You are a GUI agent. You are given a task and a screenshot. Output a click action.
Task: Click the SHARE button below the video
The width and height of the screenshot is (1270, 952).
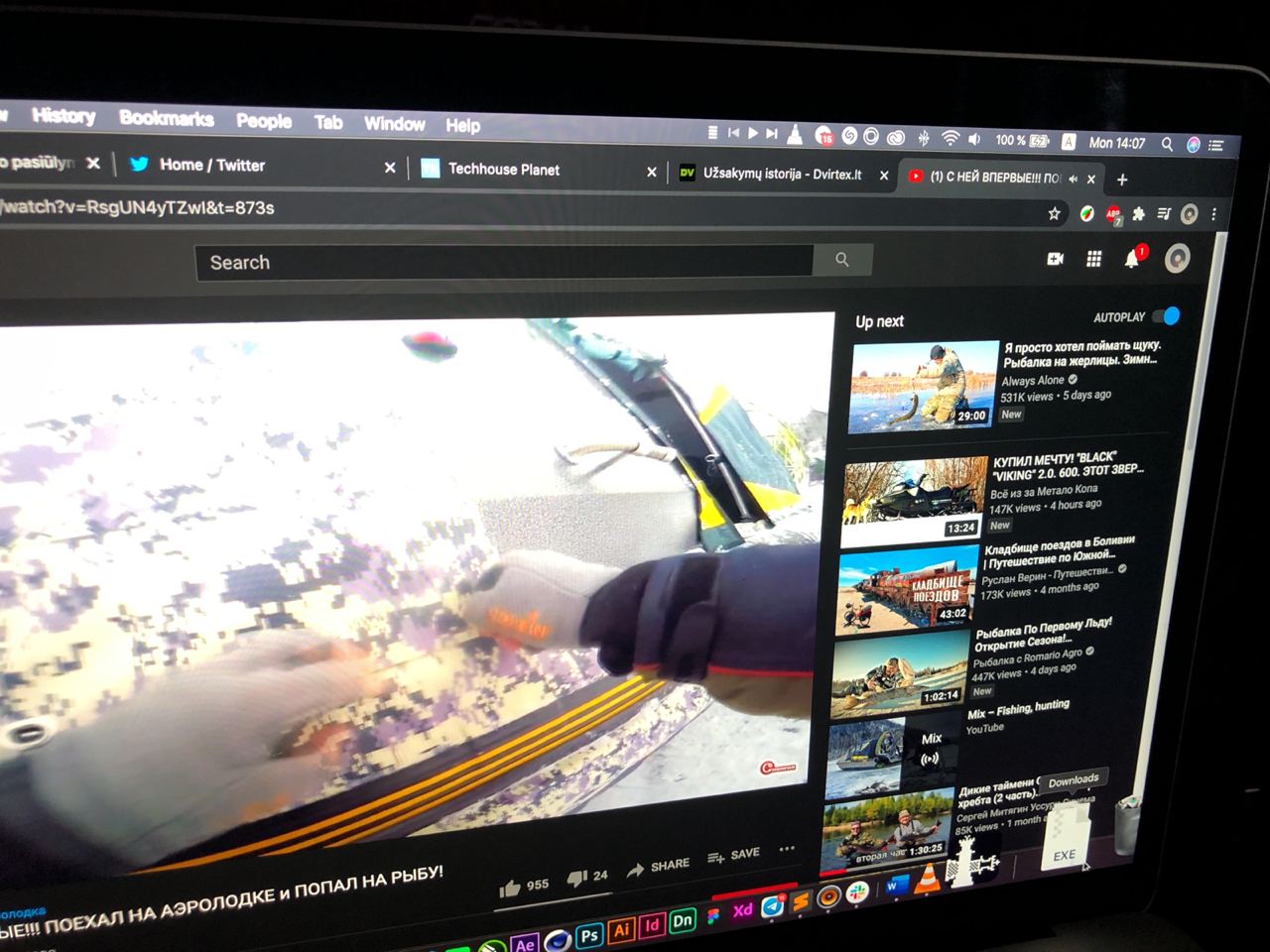[658, 868]
